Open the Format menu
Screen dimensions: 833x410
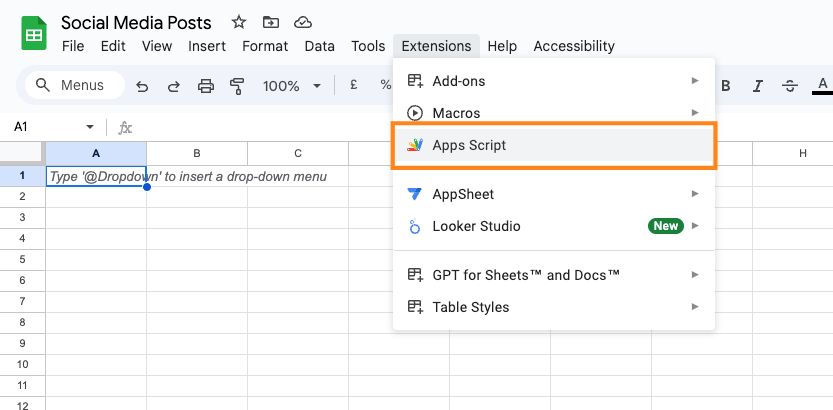point(265,46)
